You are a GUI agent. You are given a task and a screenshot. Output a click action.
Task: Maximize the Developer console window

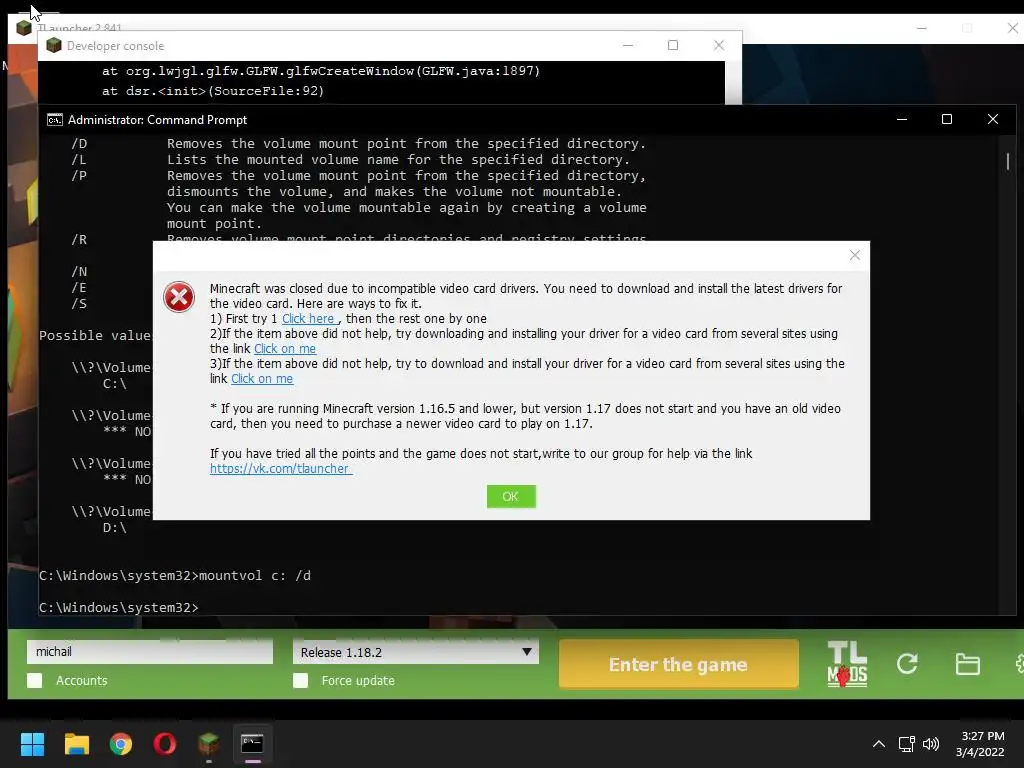673,45
